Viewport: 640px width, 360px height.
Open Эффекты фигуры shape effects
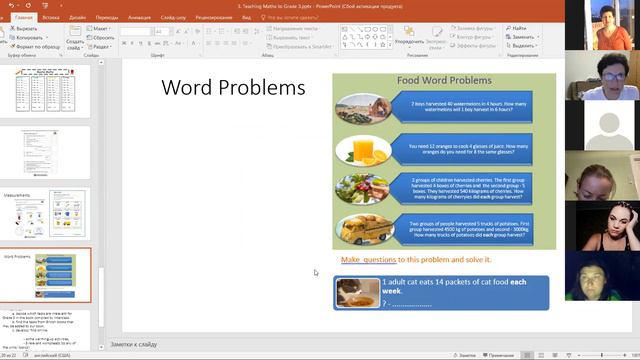point(473,46)
